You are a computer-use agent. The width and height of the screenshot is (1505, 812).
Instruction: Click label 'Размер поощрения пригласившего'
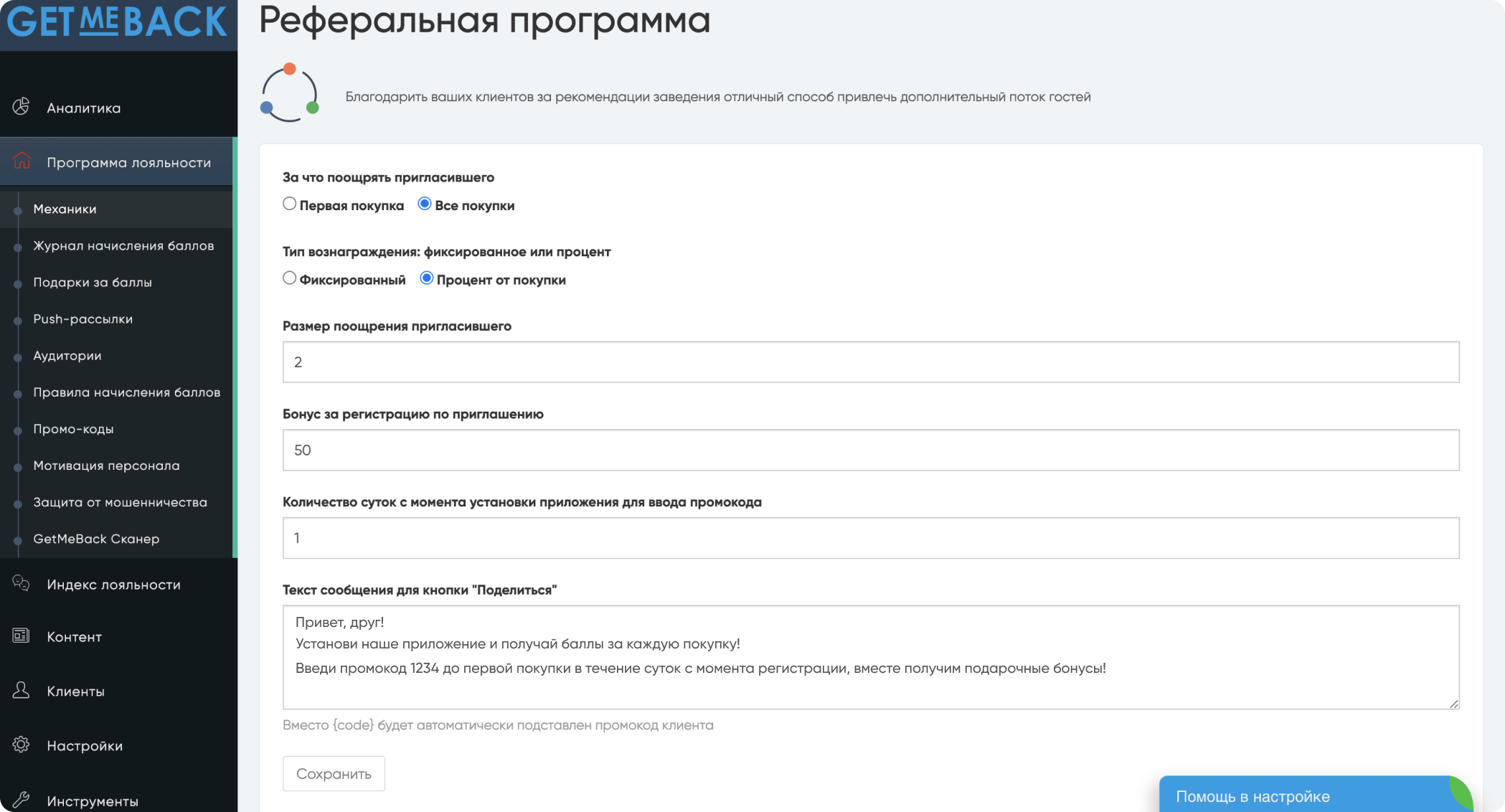[397, 326]
